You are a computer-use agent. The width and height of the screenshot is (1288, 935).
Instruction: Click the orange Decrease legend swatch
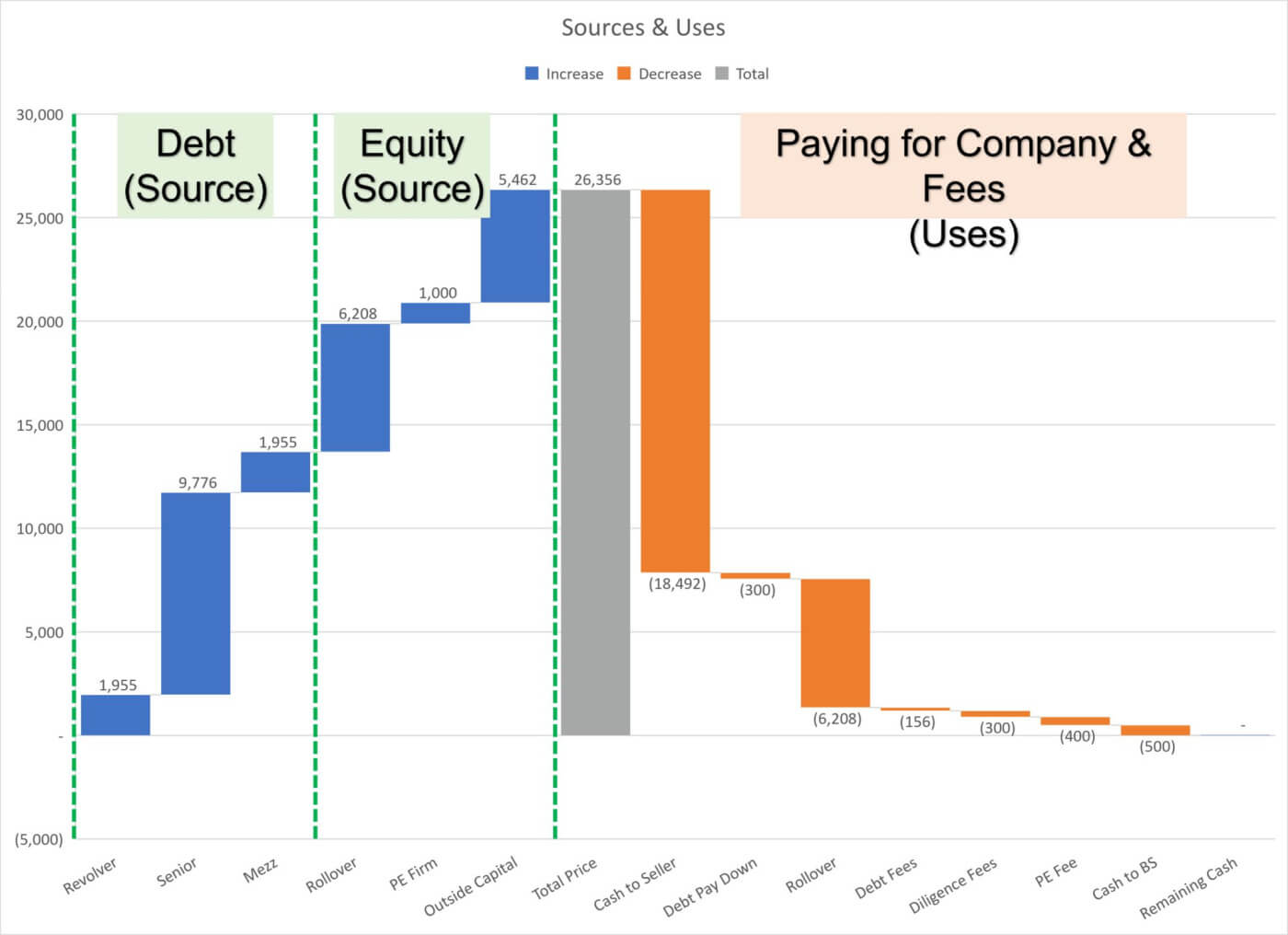point(624,74)
